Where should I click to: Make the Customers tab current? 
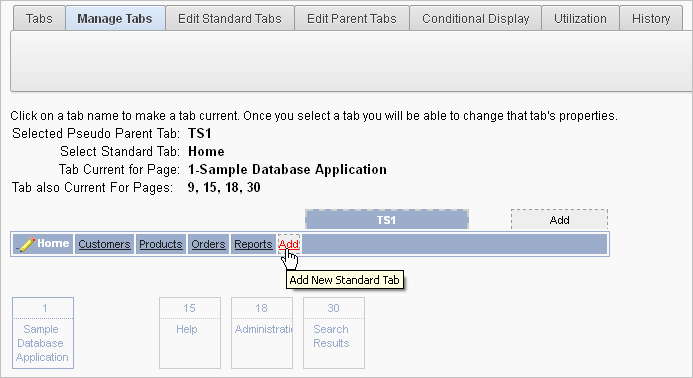tap(104, 244)
